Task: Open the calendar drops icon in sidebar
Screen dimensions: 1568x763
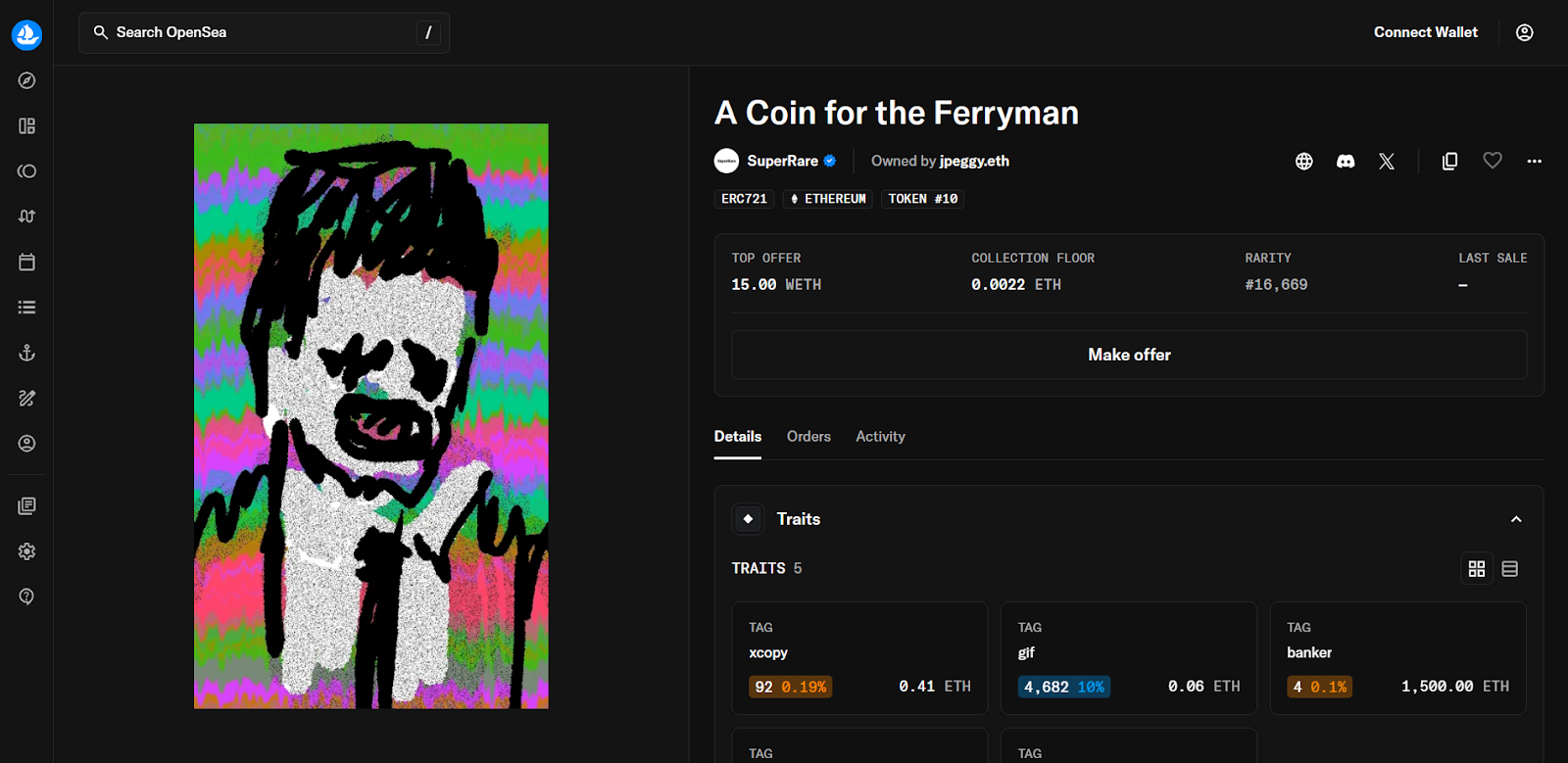Action: click(25, 262)
